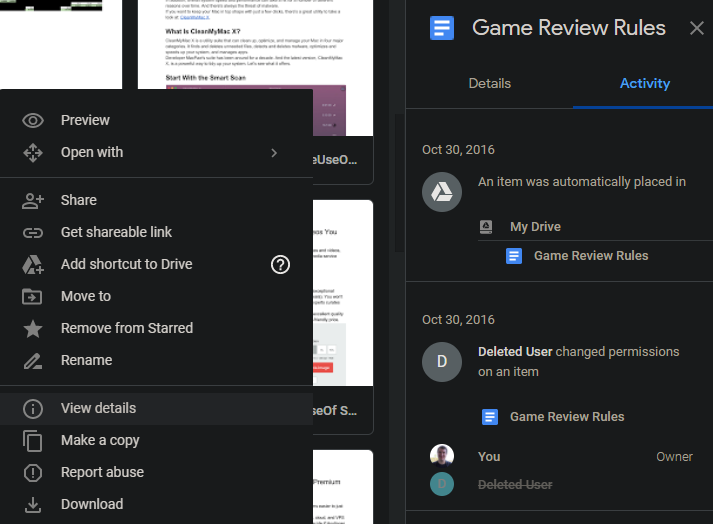Image resolution: width=713 pixels, height=524 pixels.
Task: Select Move to from context menu
Action: [x=86, y=296]
